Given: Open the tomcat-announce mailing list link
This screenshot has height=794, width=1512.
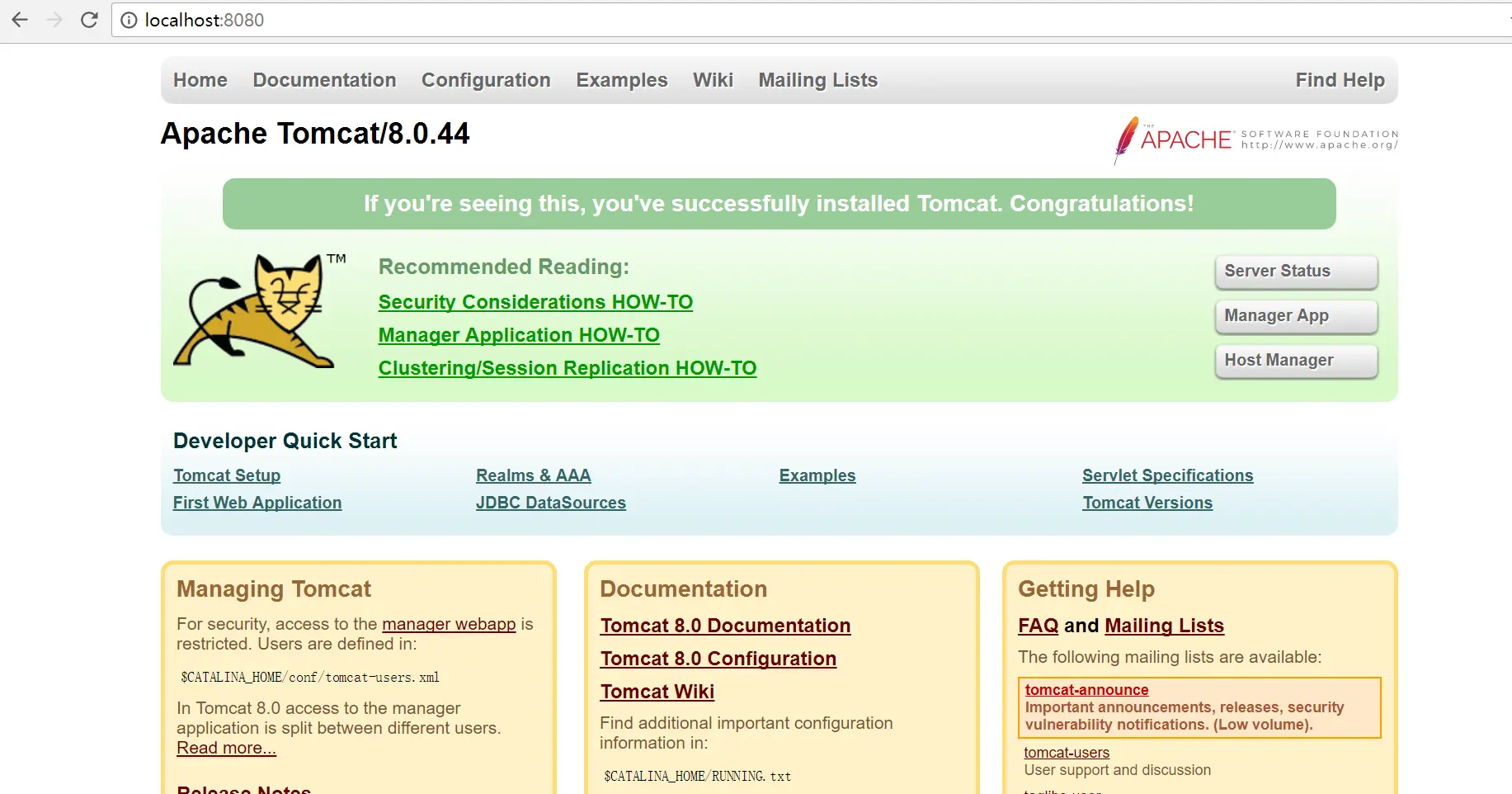Looking at the screenshot, I should coord(1086,690).
